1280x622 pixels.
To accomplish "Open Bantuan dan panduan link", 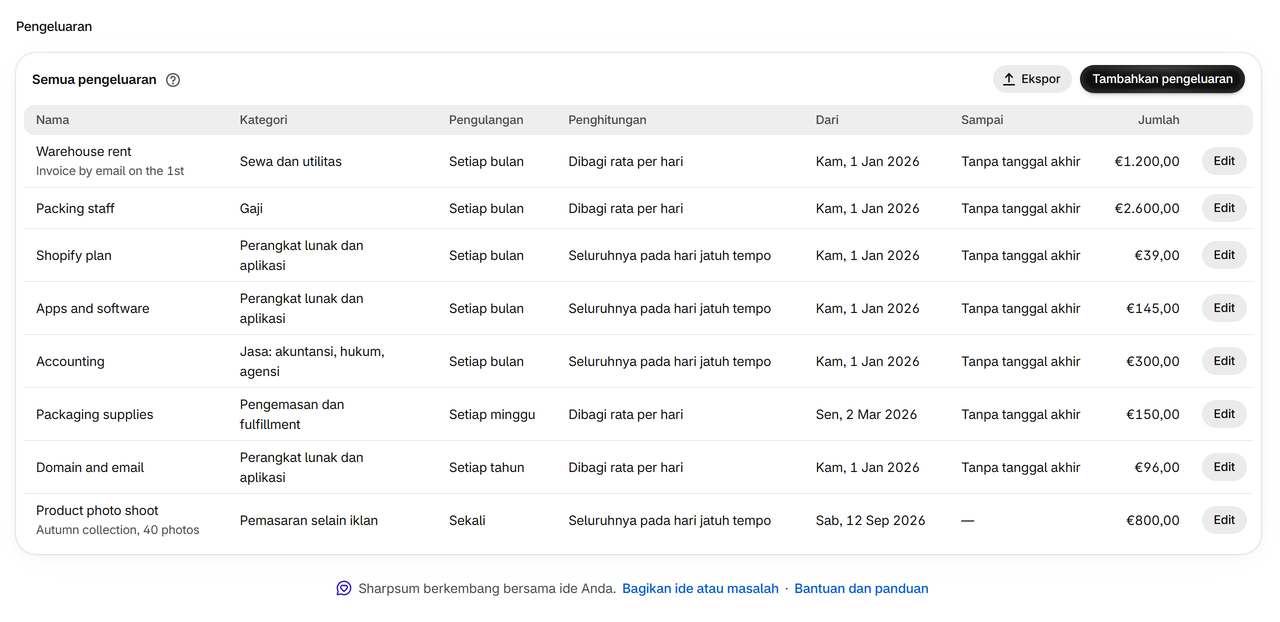I will (x=861, y=589).
